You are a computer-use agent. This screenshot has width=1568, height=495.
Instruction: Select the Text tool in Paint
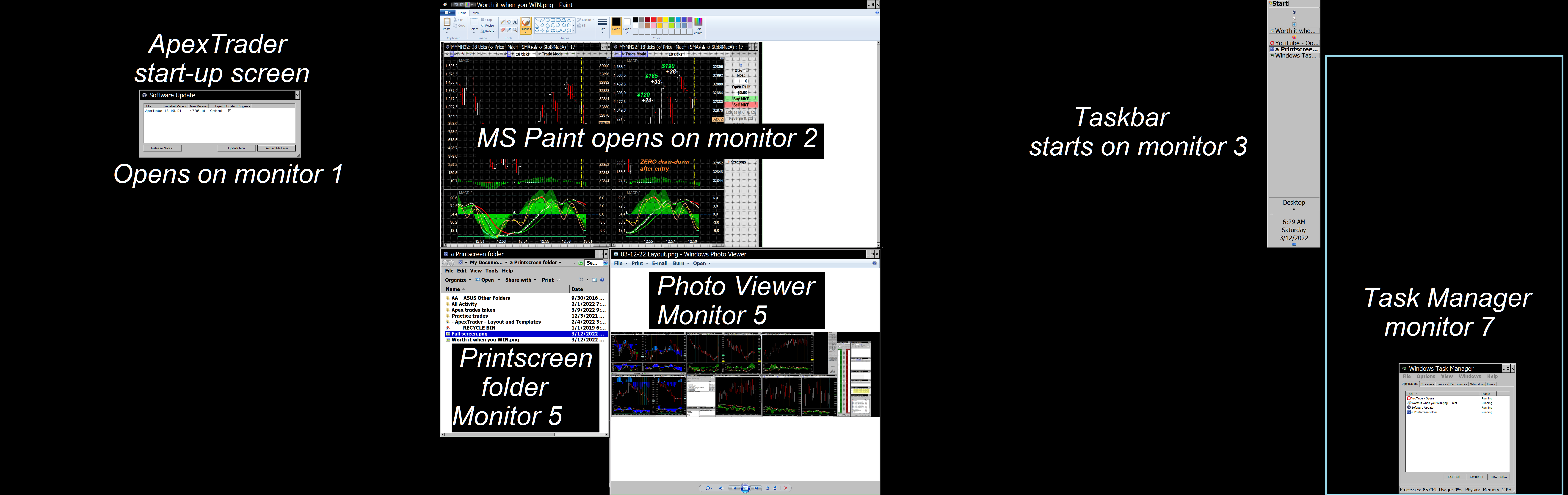click(x=515, y=22)
